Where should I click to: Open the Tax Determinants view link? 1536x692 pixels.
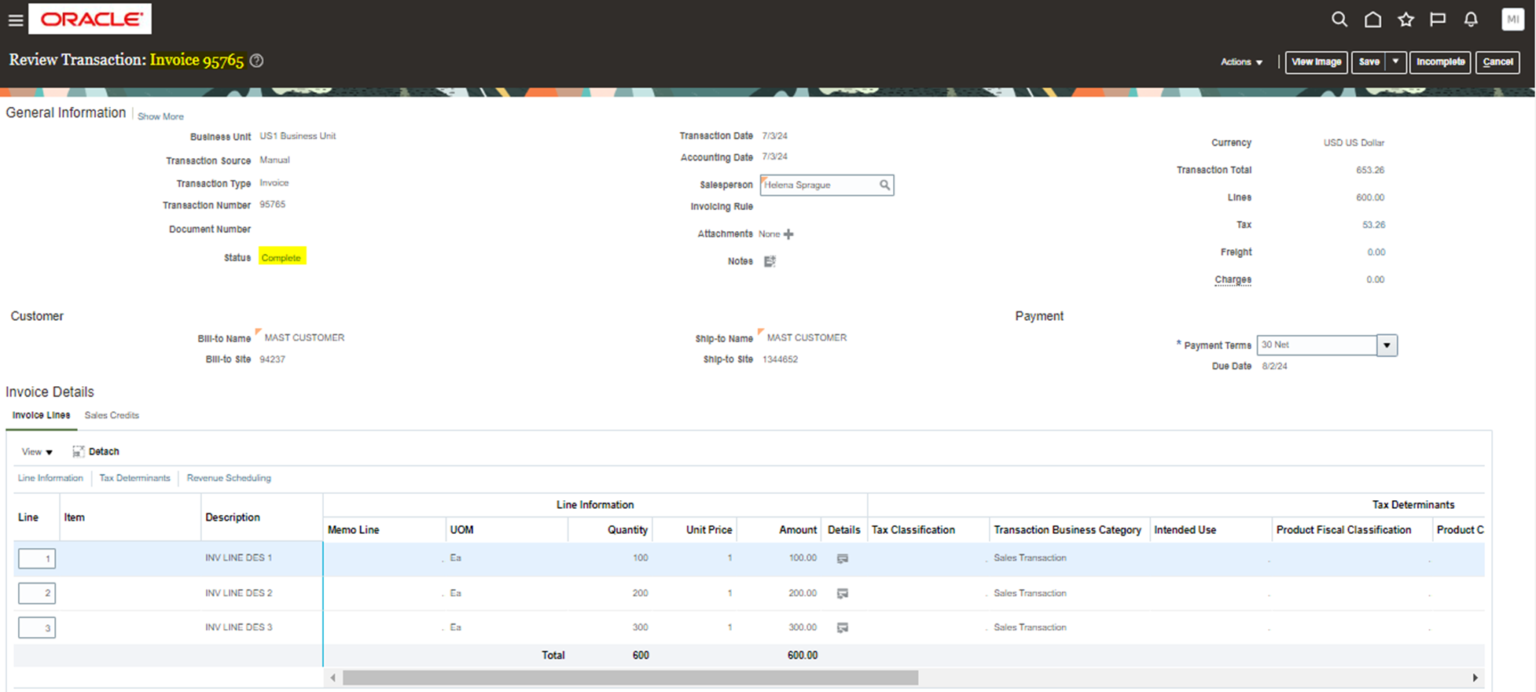point(135,477)
